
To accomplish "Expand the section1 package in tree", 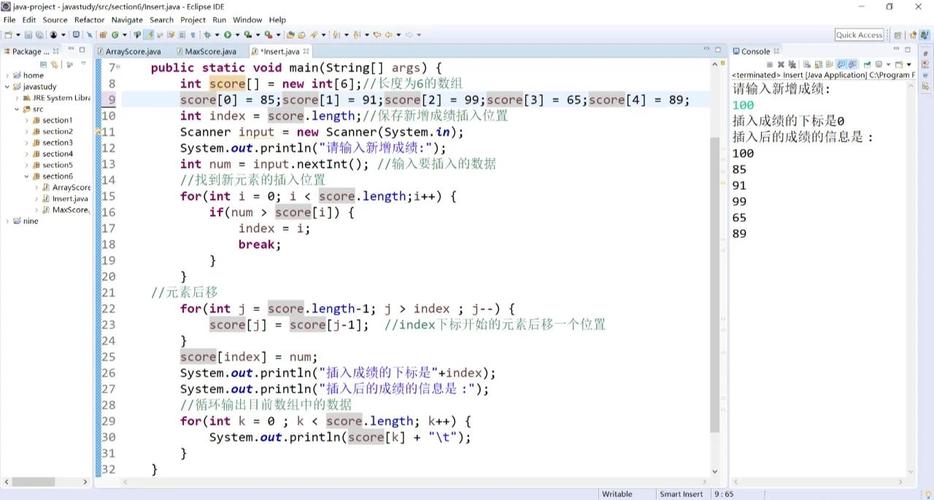I will (27, 120).
